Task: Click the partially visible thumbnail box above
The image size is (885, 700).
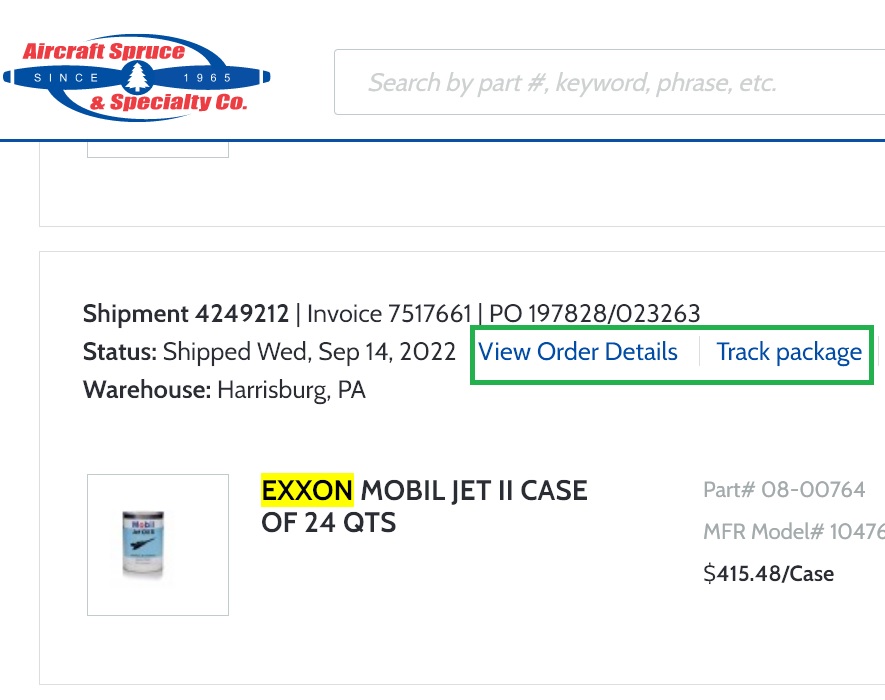Action: tap(158, 150)
